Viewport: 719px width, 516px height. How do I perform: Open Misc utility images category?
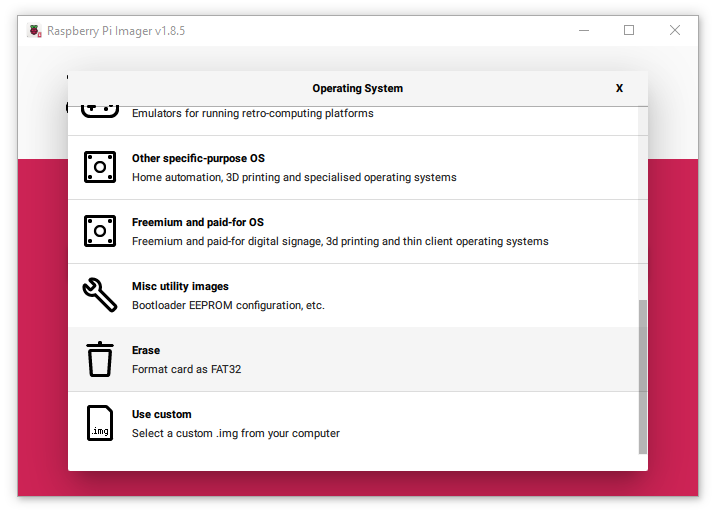[353, 295]
